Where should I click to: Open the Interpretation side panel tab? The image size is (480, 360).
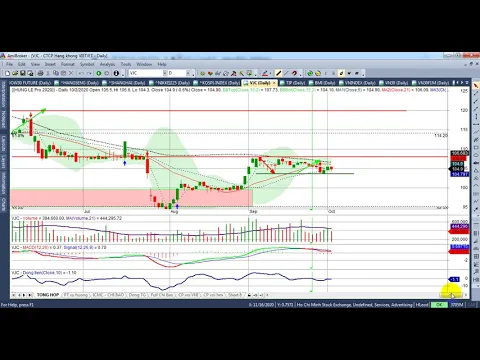(x=3, y=94)
